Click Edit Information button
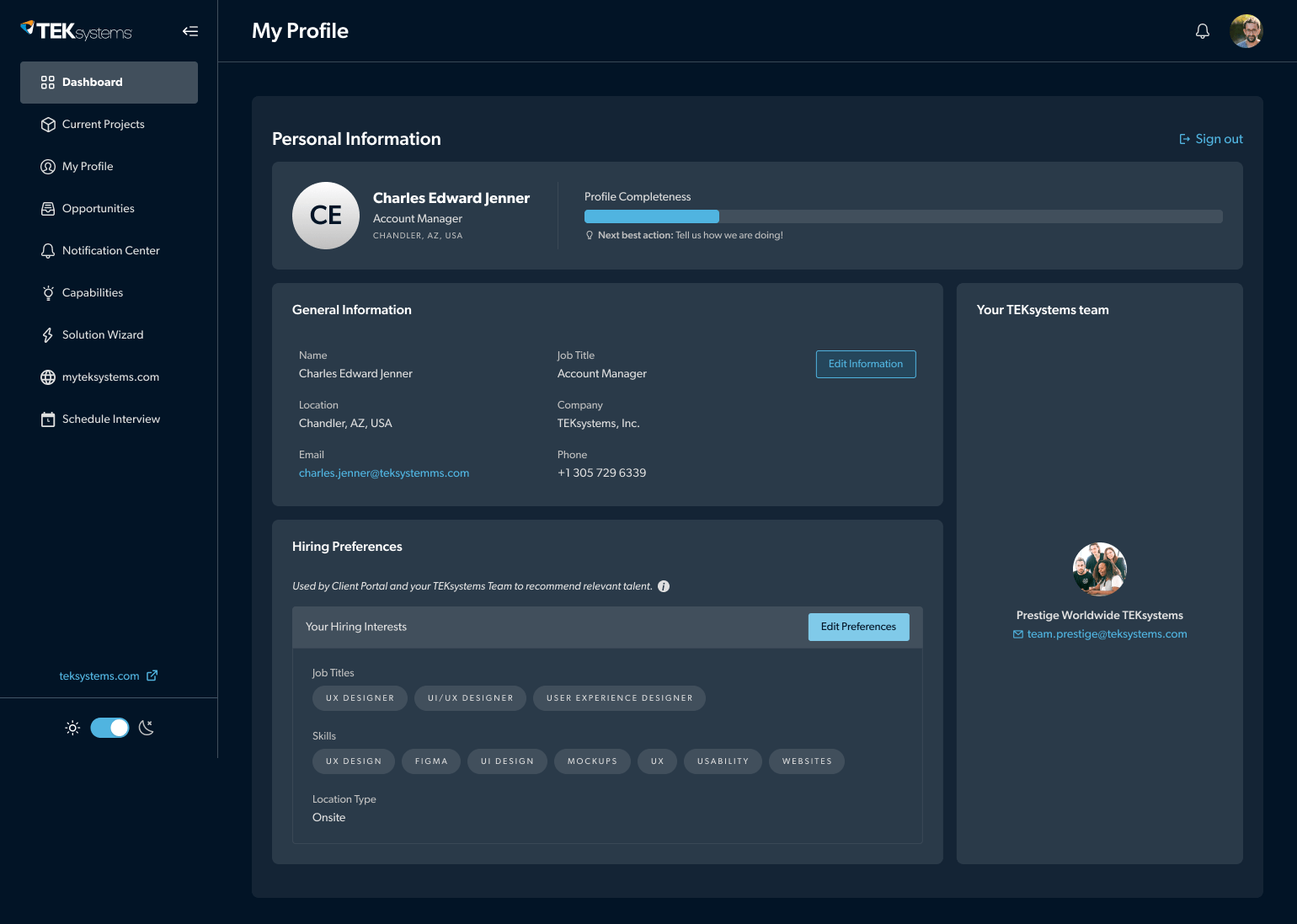This screenshot has width=1297, height=924. click(866, 364)
